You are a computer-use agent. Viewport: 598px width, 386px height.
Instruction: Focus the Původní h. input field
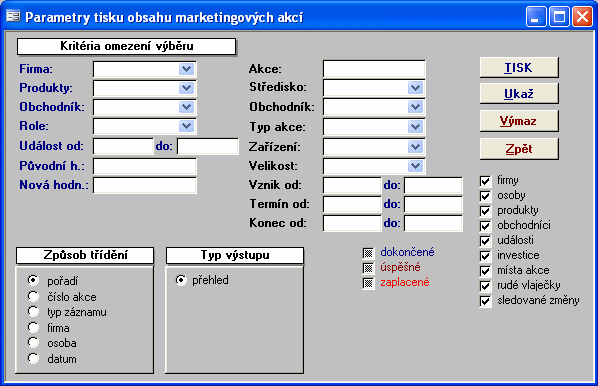[x=145, y=166]
